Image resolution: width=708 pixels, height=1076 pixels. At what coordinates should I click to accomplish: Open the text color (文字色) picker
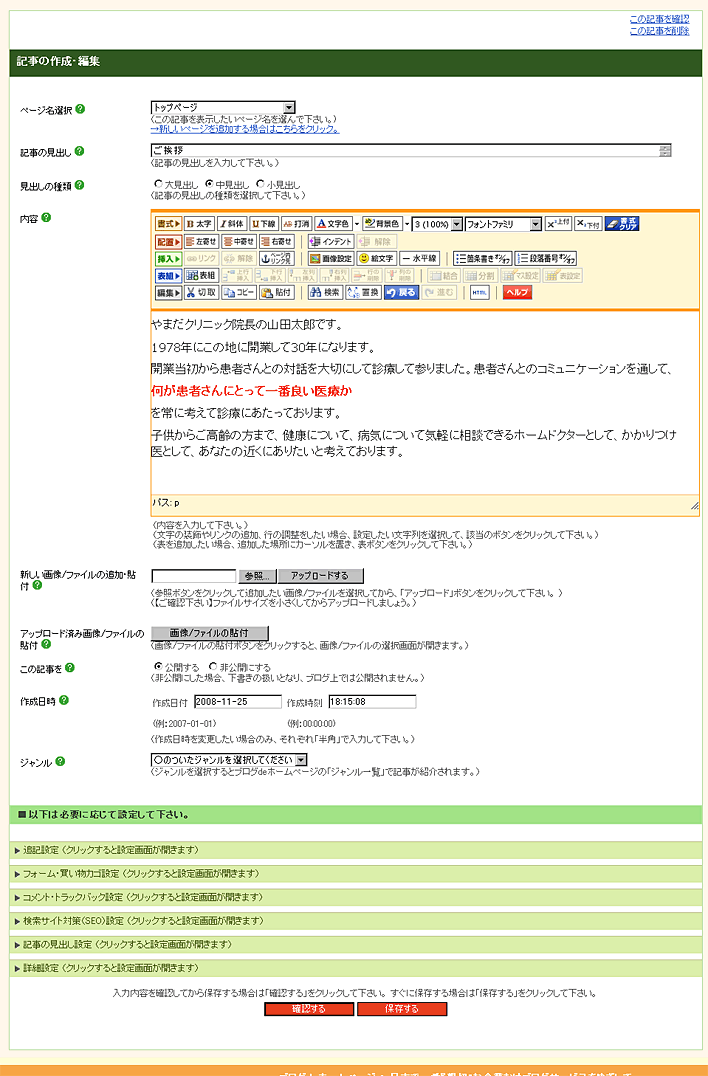point(332,224)
